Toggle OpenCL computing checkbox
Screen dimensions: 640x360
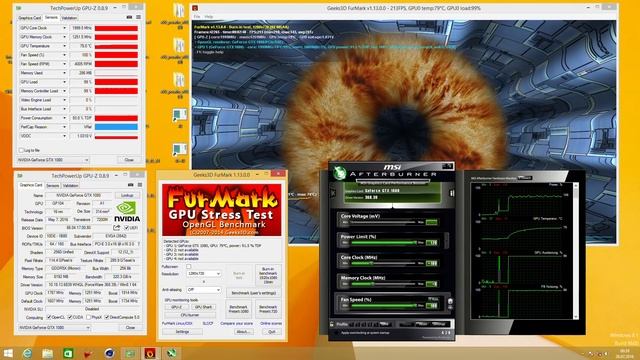pos(49,317)
